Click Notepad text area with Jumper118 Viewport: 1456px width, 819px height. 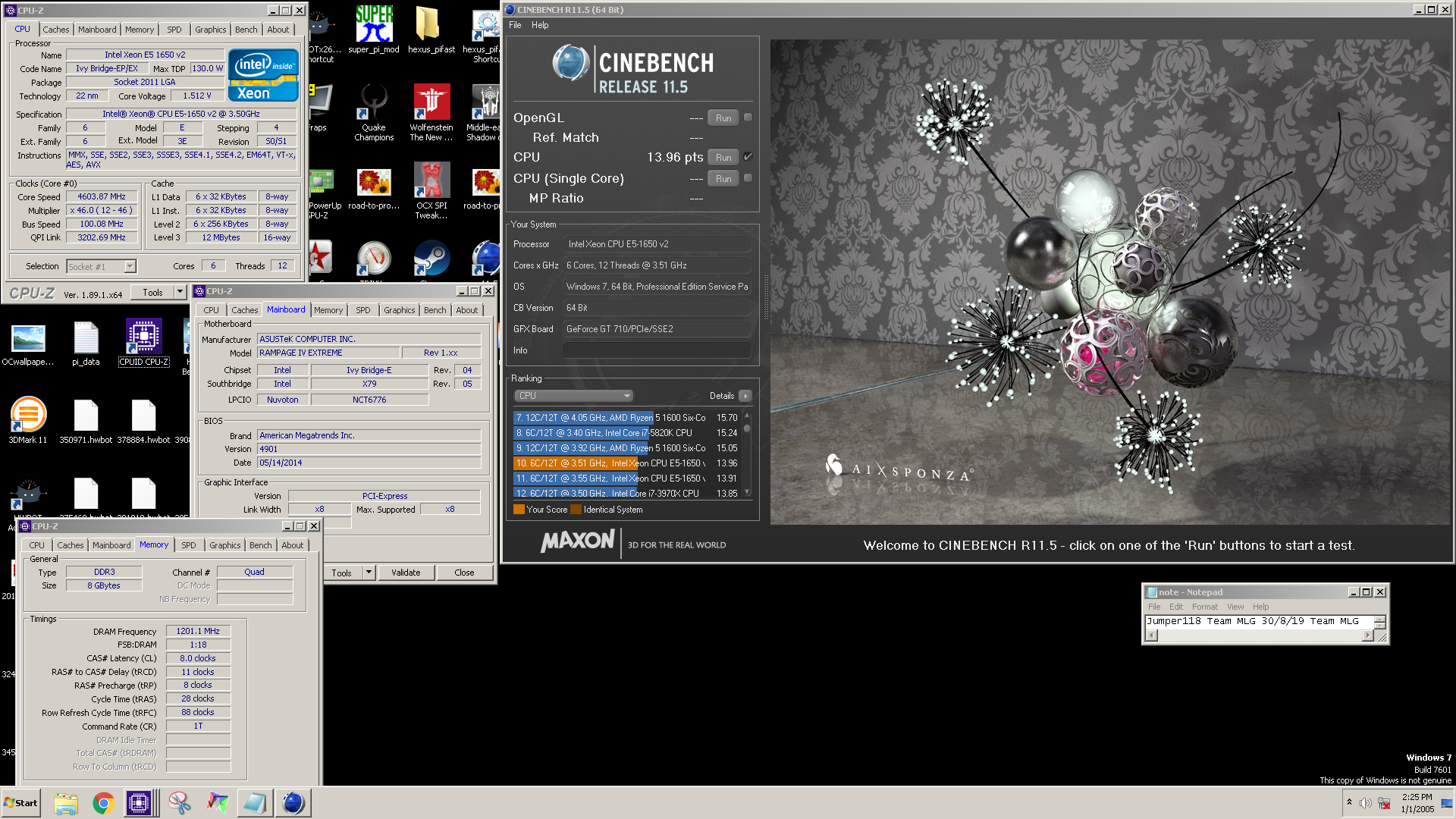coord(1260,621)
